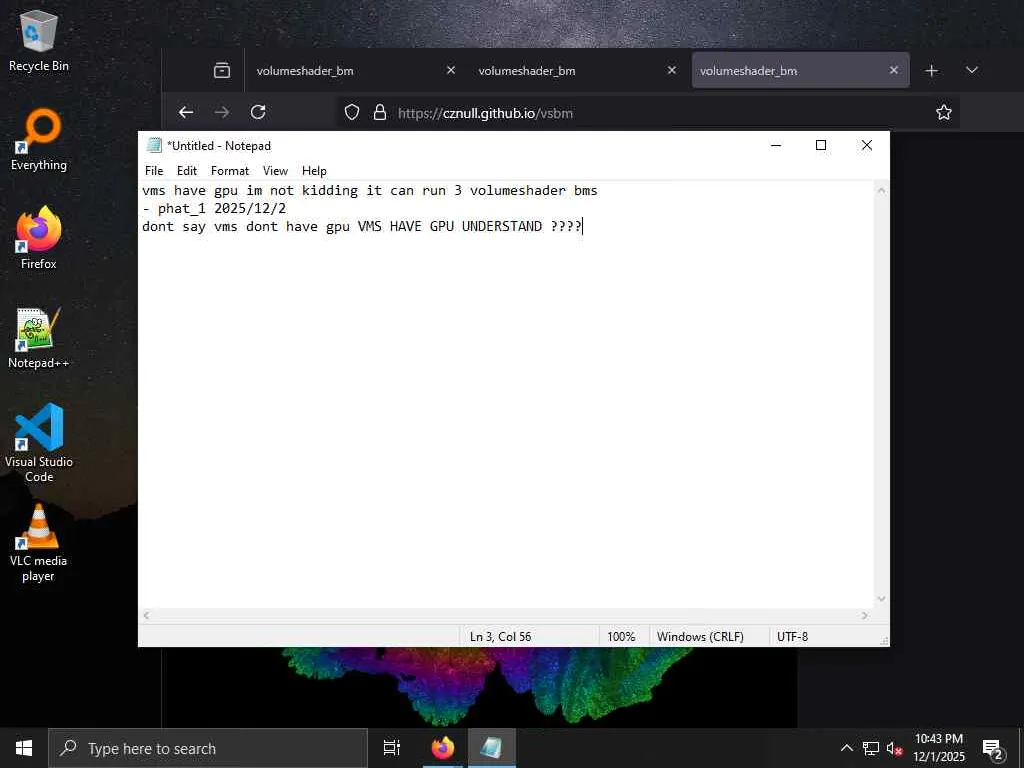Click the word 'volumeshader' in Notepad's first line

pyautogui.click(x=518, y=191)
